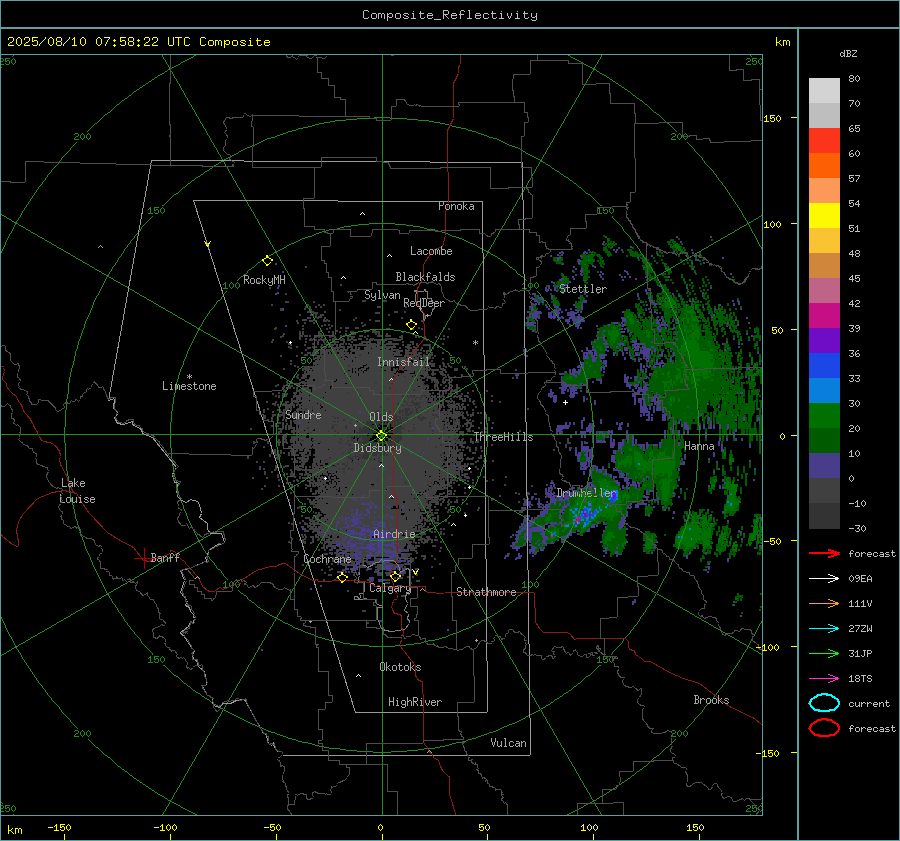Click the Airdrie city label
This screenshot has width=900, height=841.
coord(394,534)
